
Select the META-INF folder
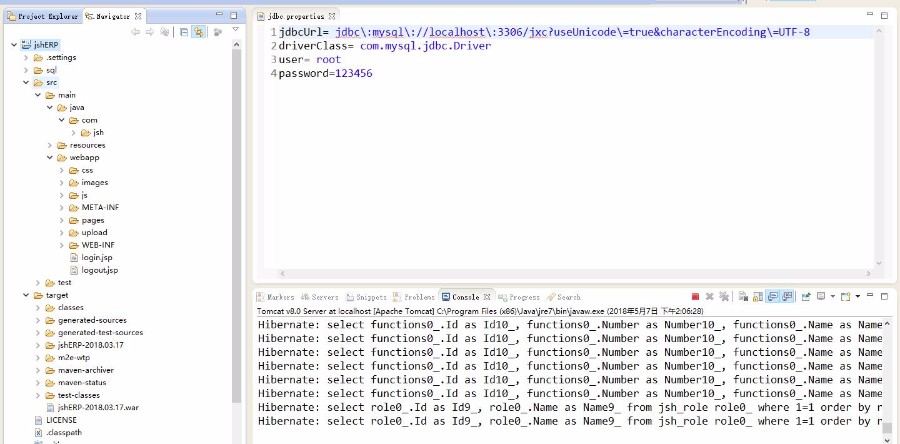[94, 208]
